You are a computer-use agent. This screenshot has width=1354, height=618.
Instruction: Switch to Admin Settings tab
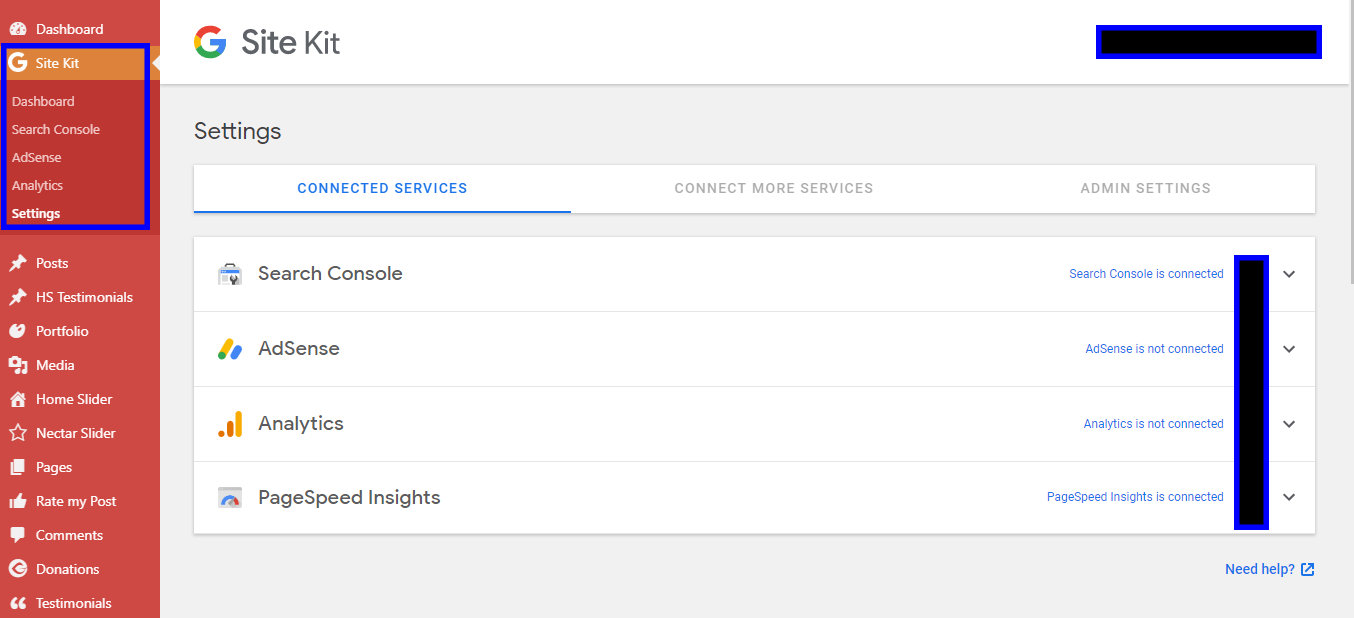click(x=1145, y=188)
